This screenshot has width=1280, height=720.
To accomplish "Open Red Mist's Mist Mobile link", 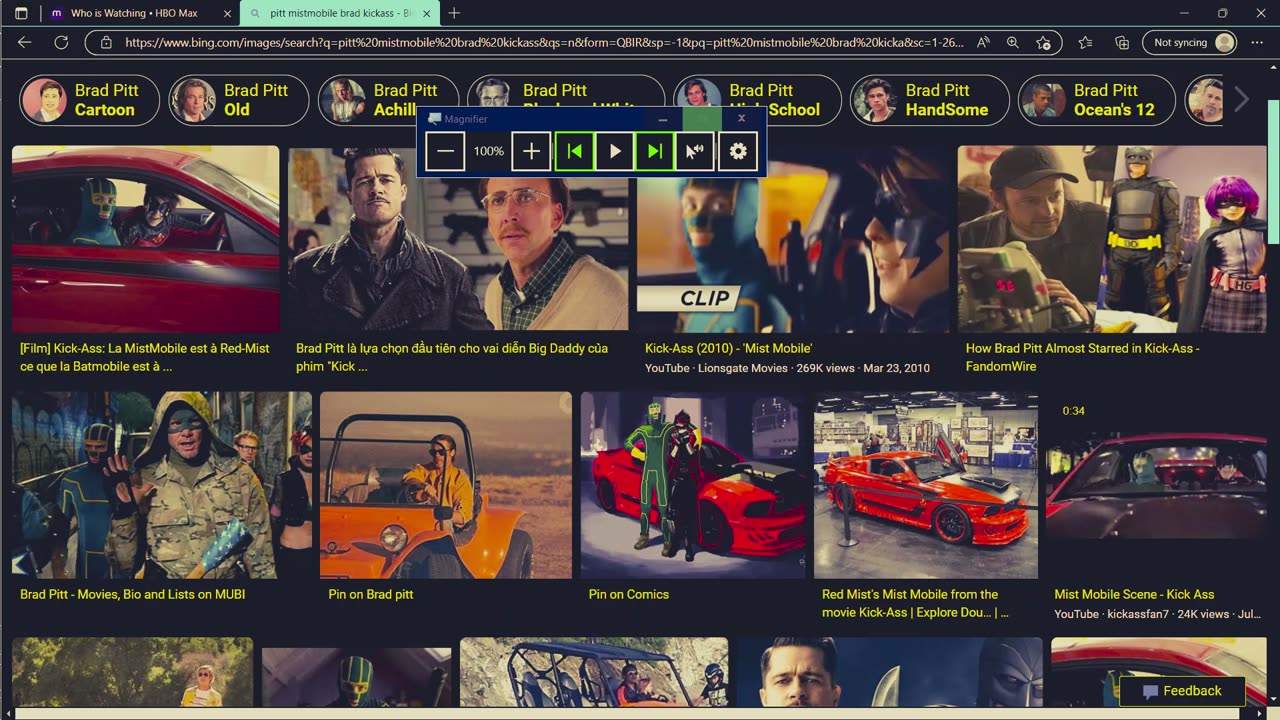I will coord(915,603).
